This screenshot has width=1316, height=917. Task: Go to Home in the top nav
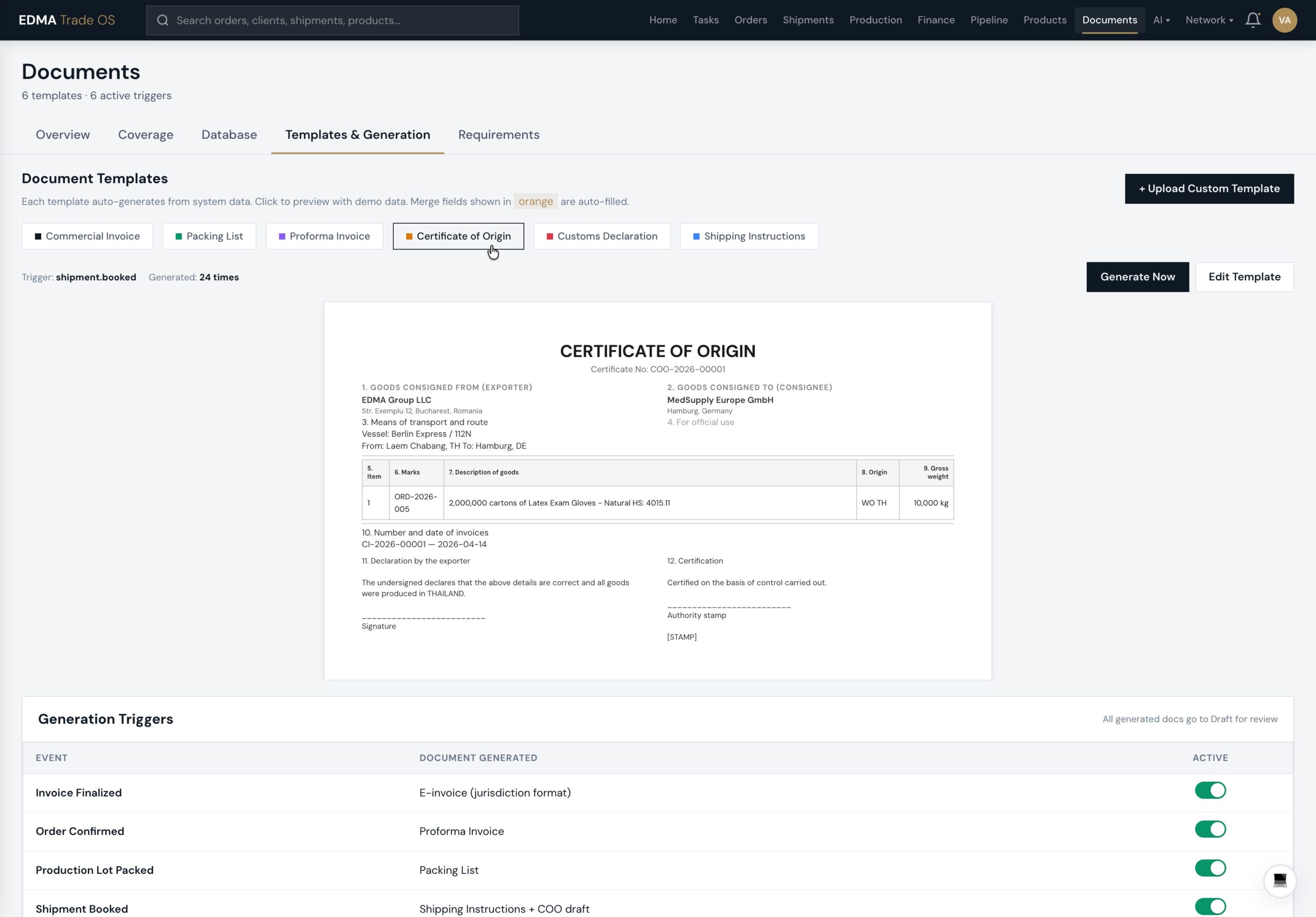(663, 20)
